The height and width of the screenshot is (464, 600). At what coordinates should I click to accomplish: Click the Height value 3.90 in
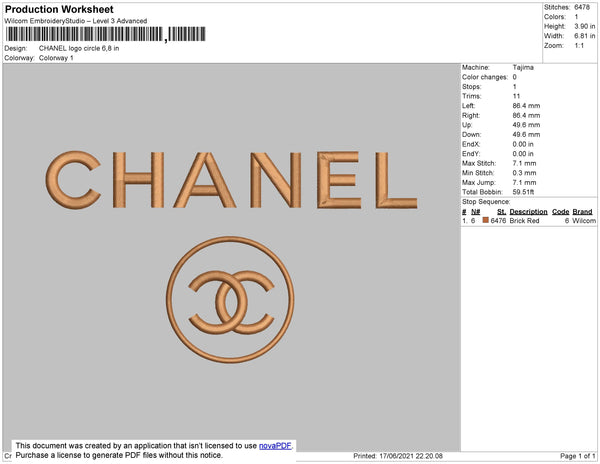click(584, 26)
